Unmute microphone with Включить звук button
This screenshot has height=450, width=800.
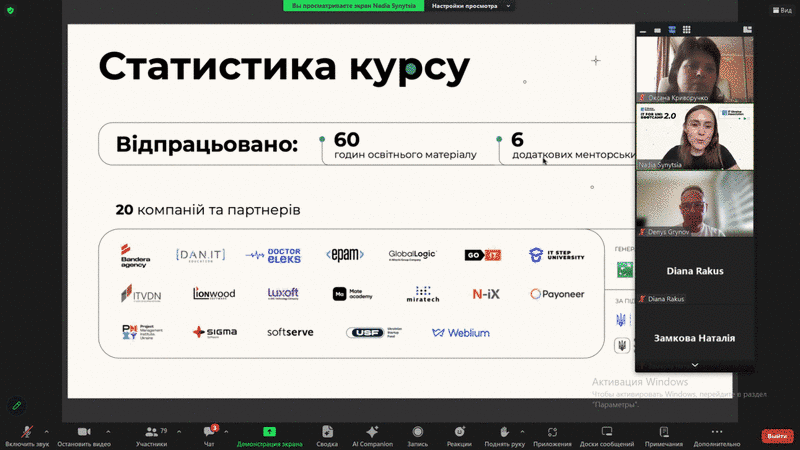click(27, 436)
